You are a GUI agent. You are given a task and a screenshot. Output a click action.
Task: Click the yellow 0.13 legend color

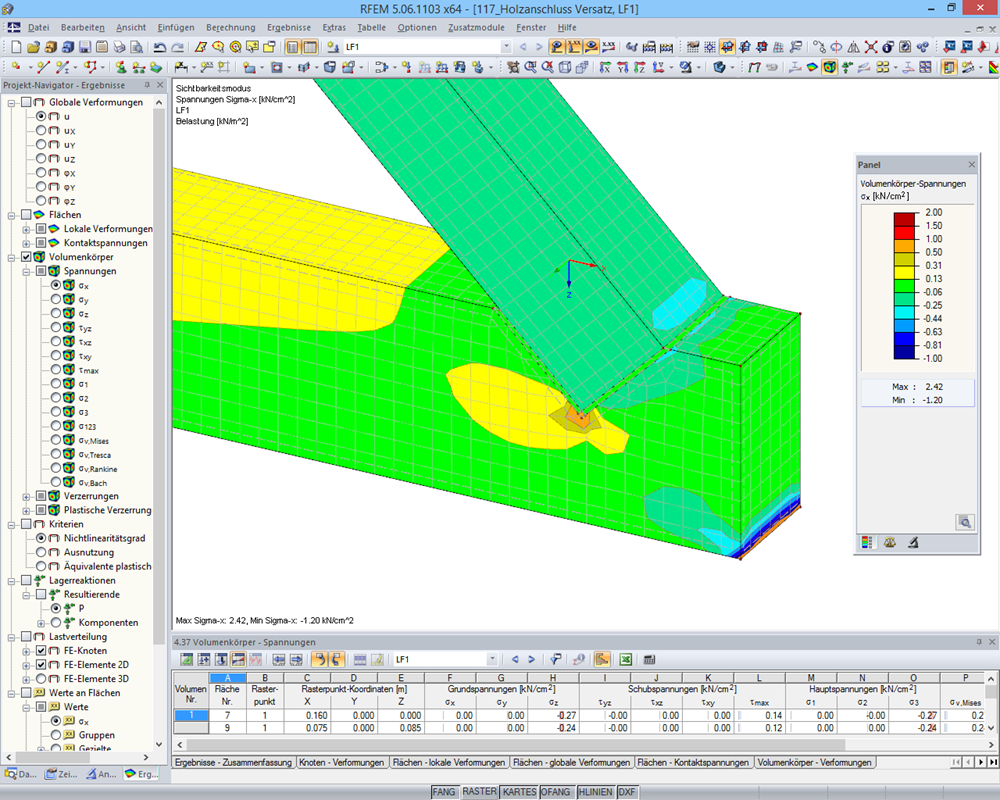point(904,272)
